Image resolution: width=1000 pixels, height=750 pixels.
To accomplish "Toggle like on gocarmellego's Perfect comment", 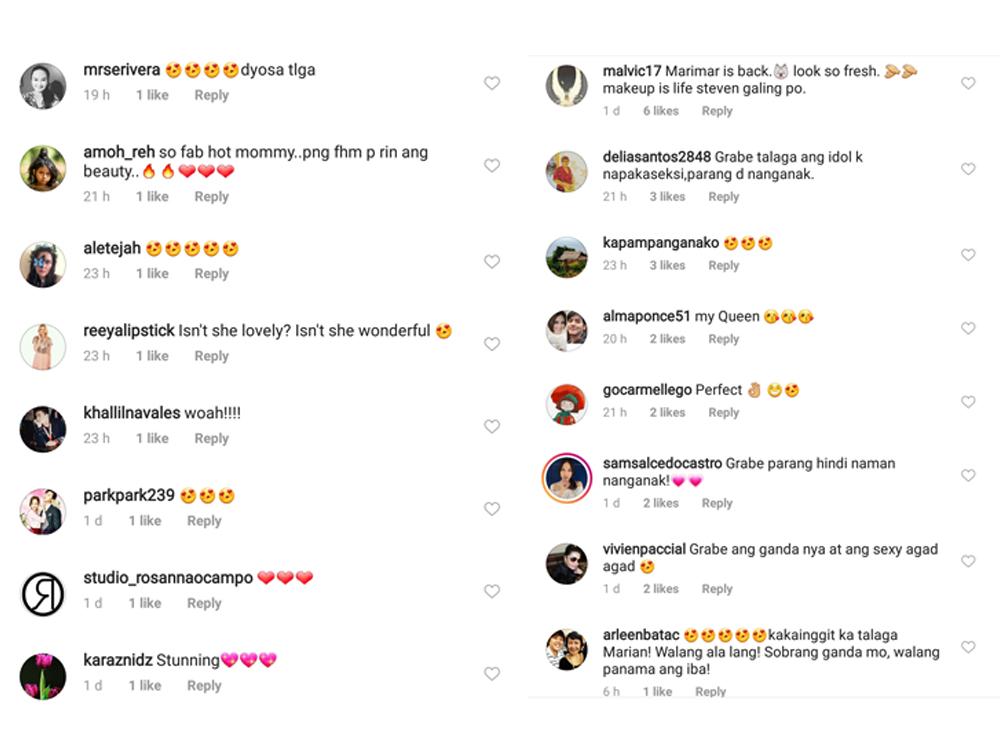I will tap(968, 402).
